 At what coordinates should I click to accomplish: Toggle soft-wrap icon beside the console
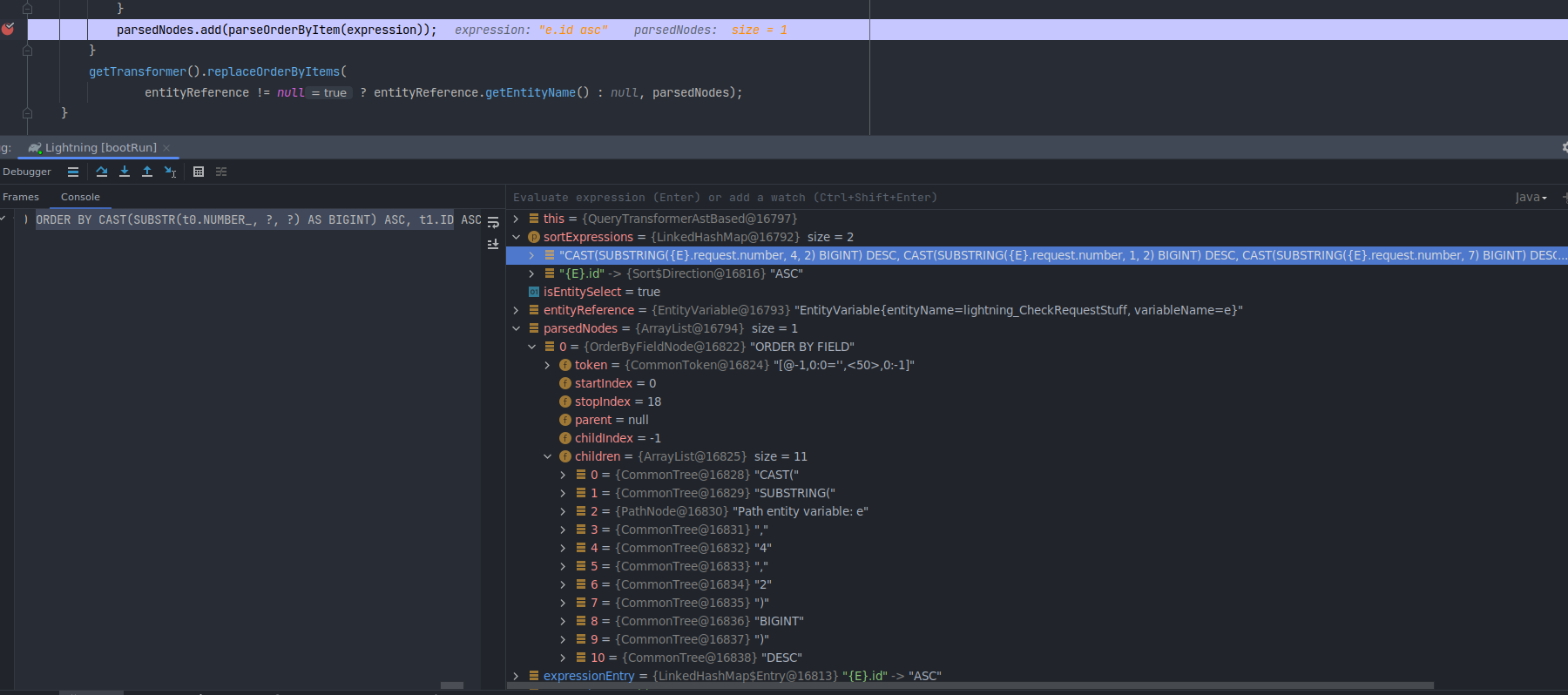(493, 223)
